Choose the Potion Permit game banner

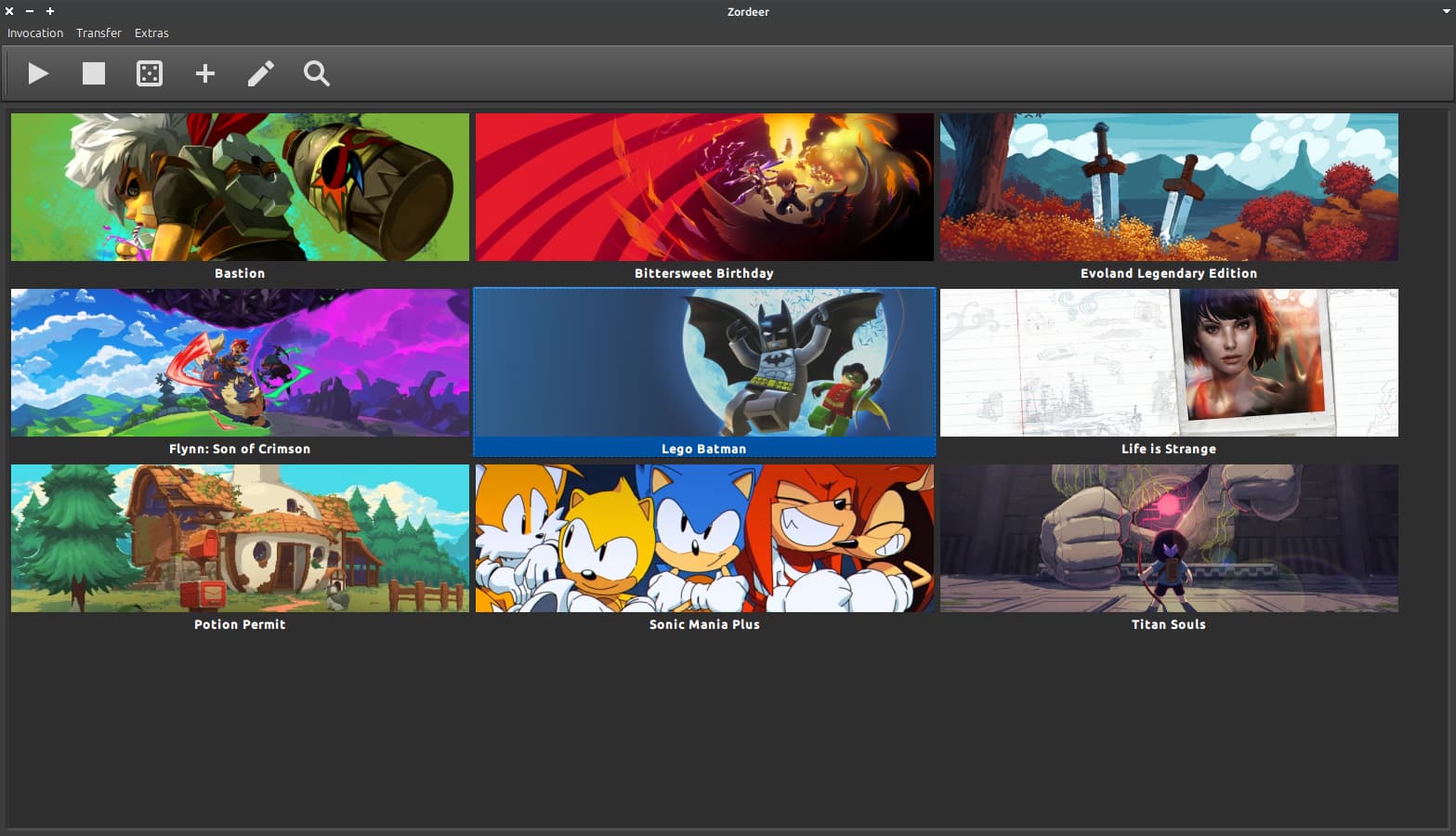pyautogui.click(x=240, y=538)
